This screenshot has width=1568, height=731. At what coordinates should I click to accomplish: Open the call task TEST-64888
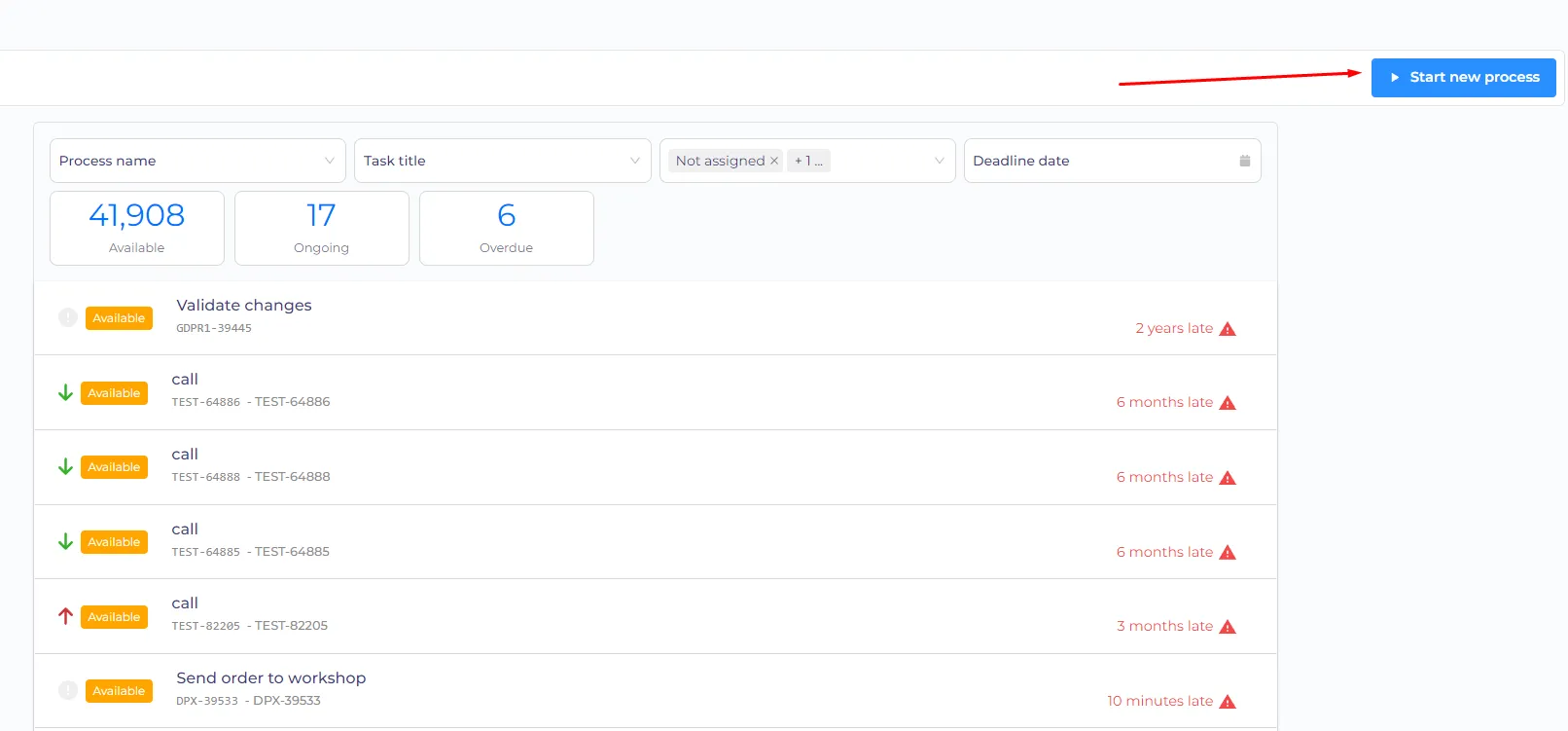[655, 467]
